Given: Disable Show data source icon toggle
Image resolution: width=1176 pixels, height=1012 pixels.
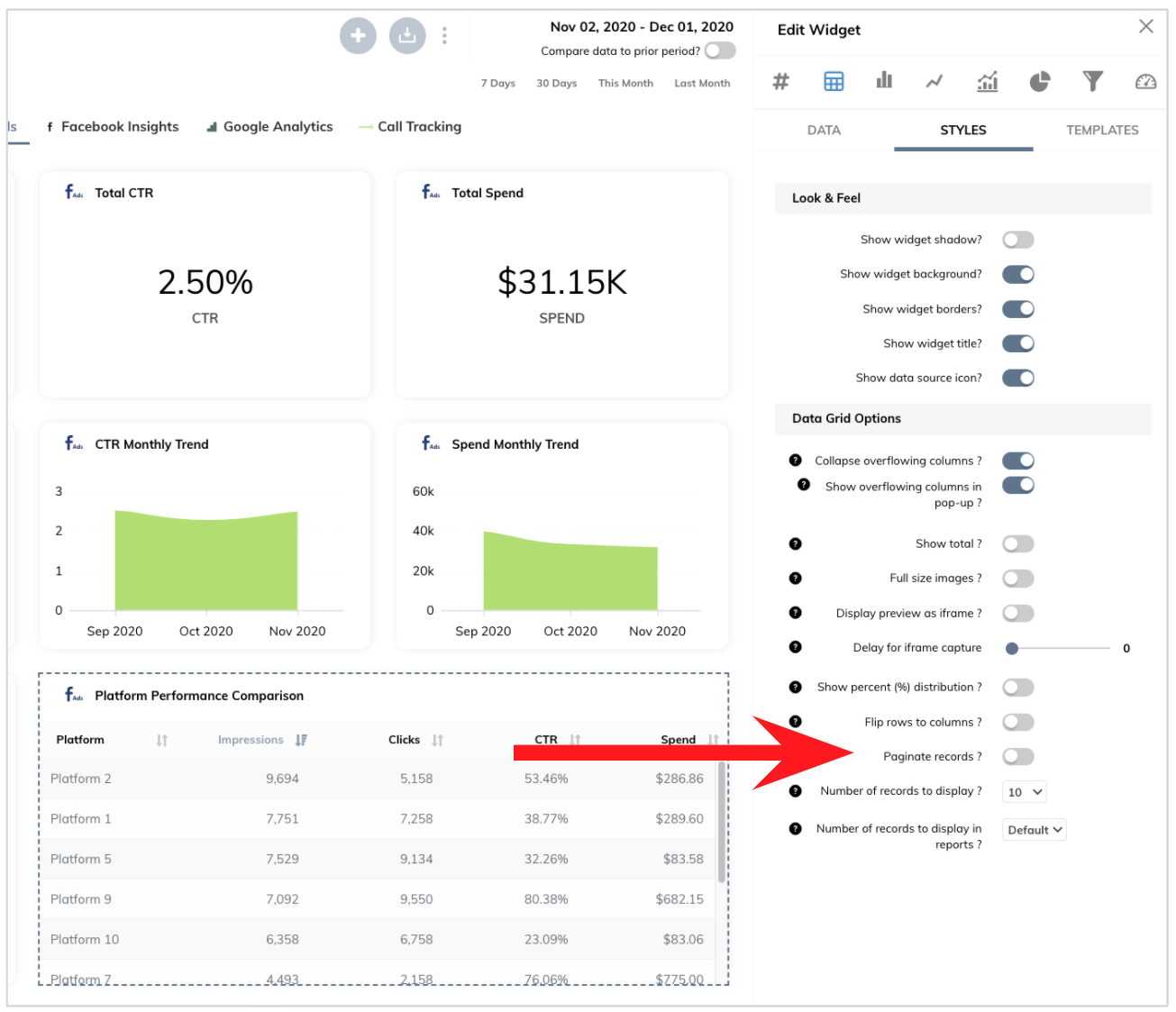Looking at the screenshot, I should (1018, 378).
